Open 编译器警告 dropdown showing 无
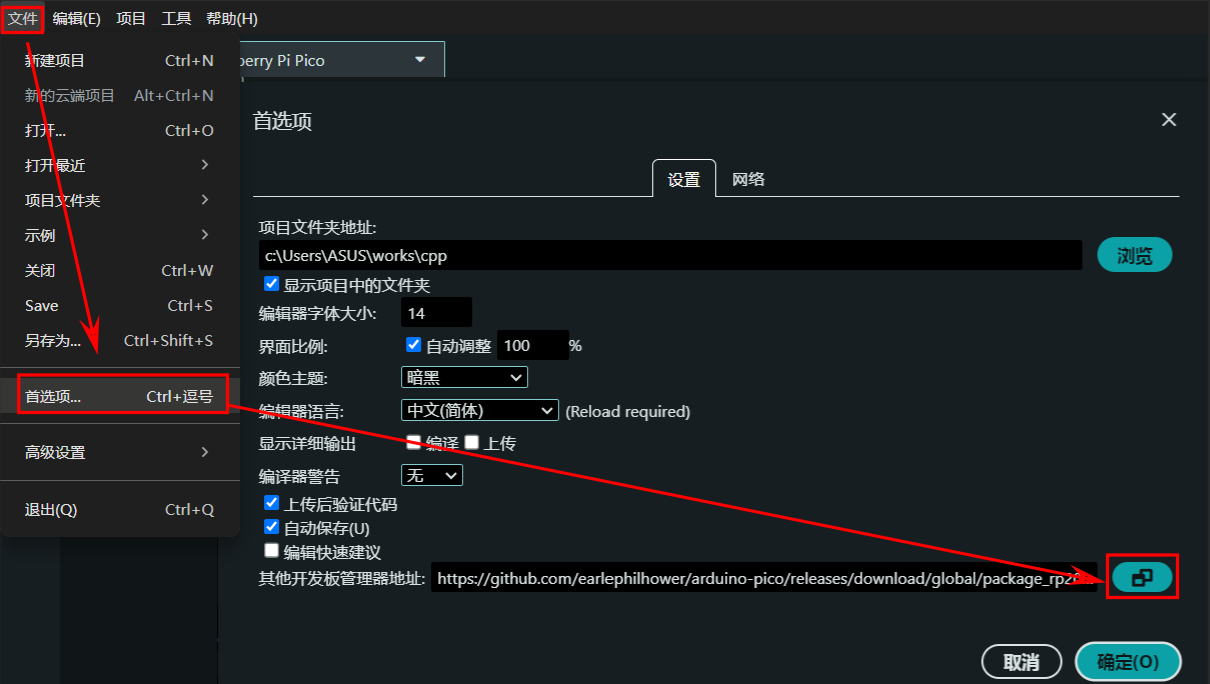1210x684 pixels. point(432,475)
